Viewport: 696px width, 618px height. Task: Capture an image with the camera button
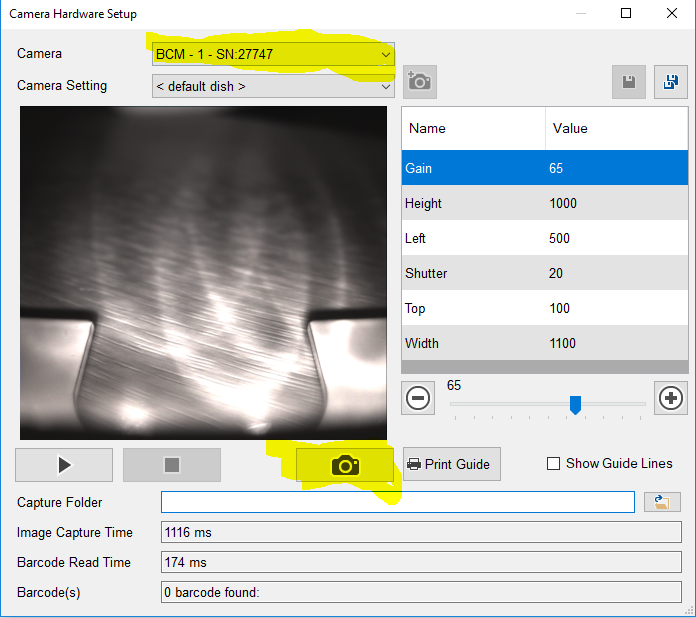coord(345,465)
